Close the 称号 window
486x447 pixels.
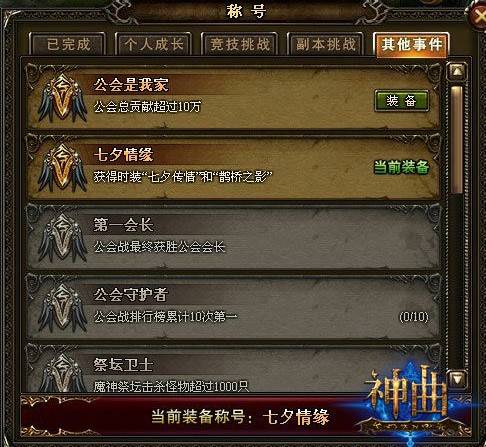tap(478, 16)
